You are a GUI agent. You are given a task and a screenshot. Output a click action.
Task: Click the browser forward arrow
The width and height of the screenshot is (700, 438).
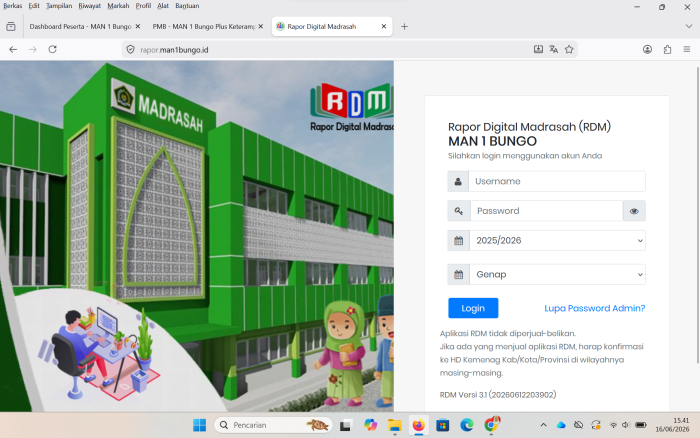(x=33, y=50)
